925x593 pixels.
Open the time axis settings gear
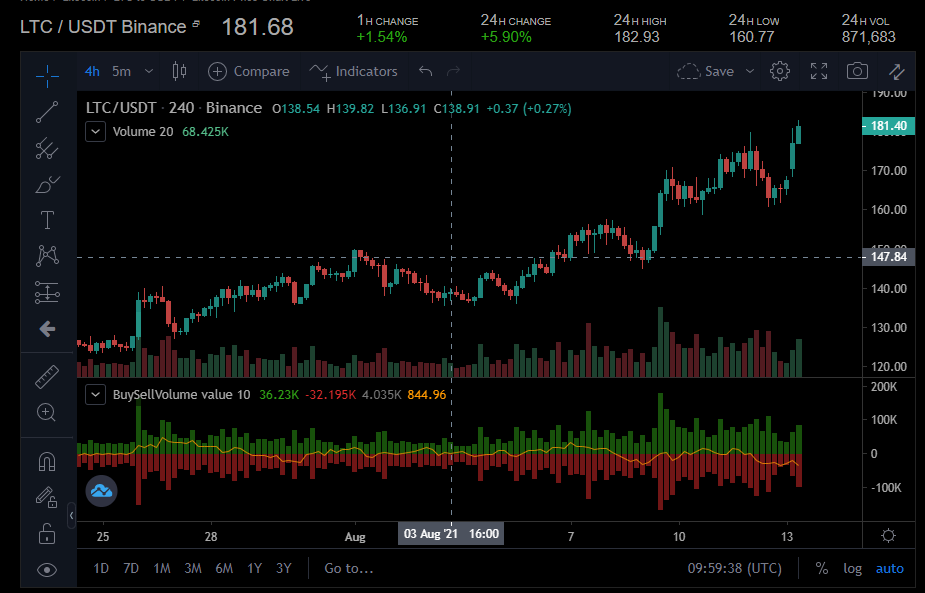click(x=888, y=536)
